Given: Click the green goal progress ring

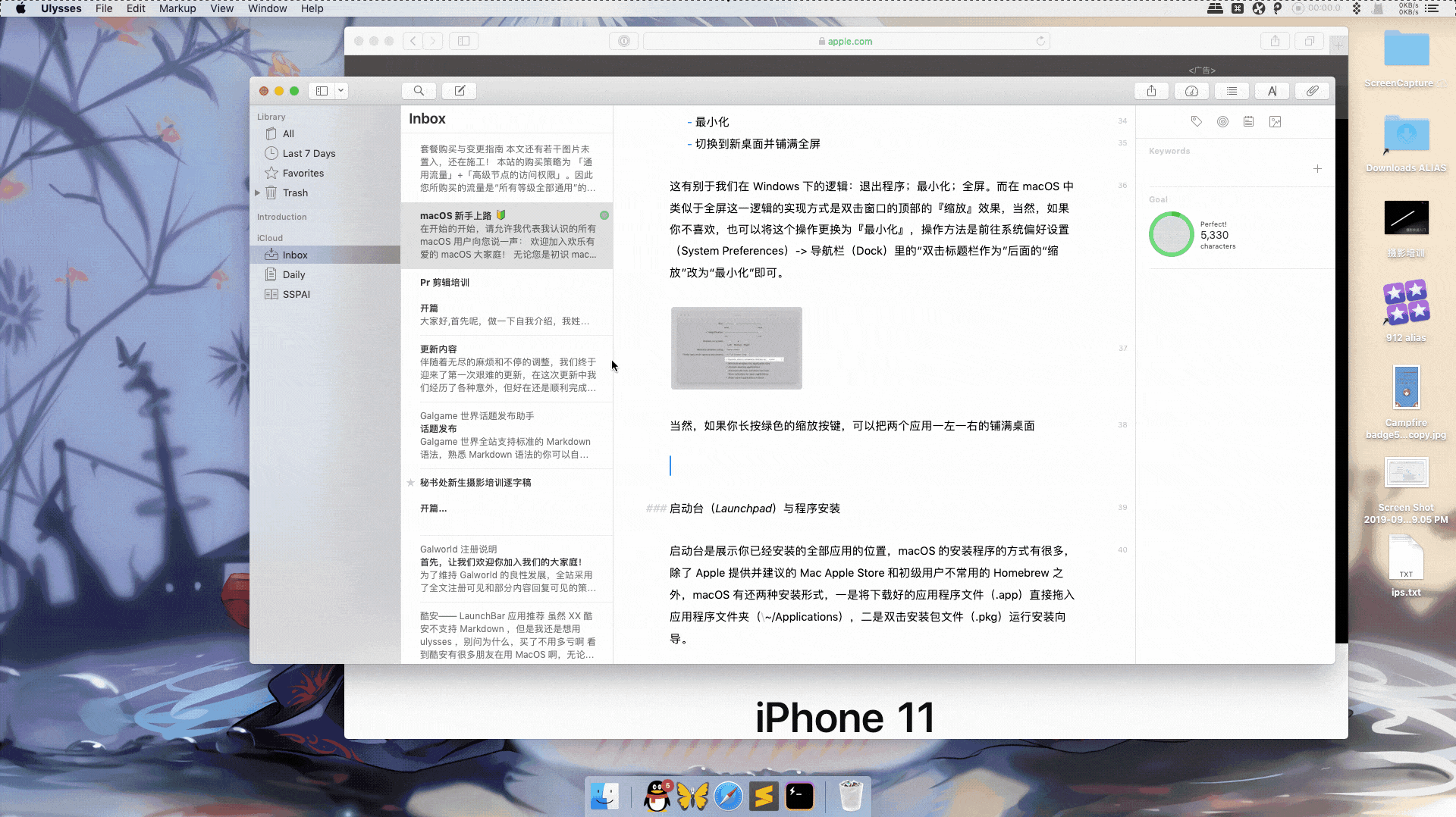Looking at the screenshot, I should tap(1172, 234).
